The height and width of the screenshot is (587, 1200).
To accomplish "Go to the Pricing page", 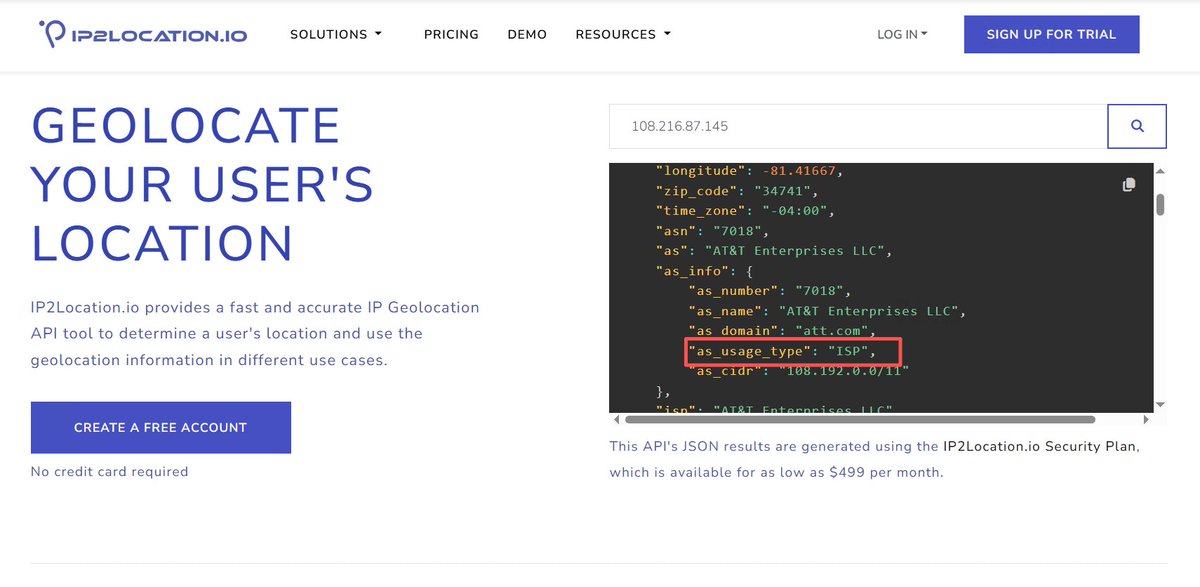I will point(451,34).
